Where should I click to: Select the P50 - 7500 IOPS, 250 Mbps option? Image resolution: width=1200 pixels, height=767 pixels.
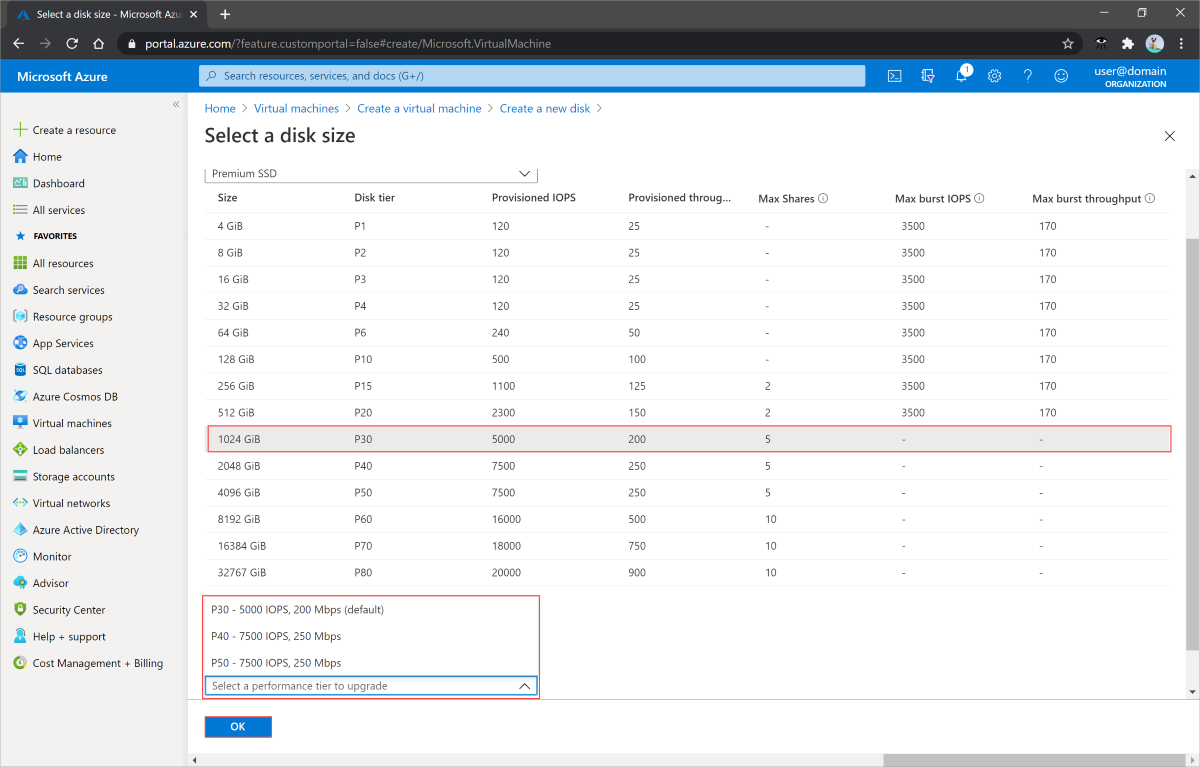(x=276, y=663)
